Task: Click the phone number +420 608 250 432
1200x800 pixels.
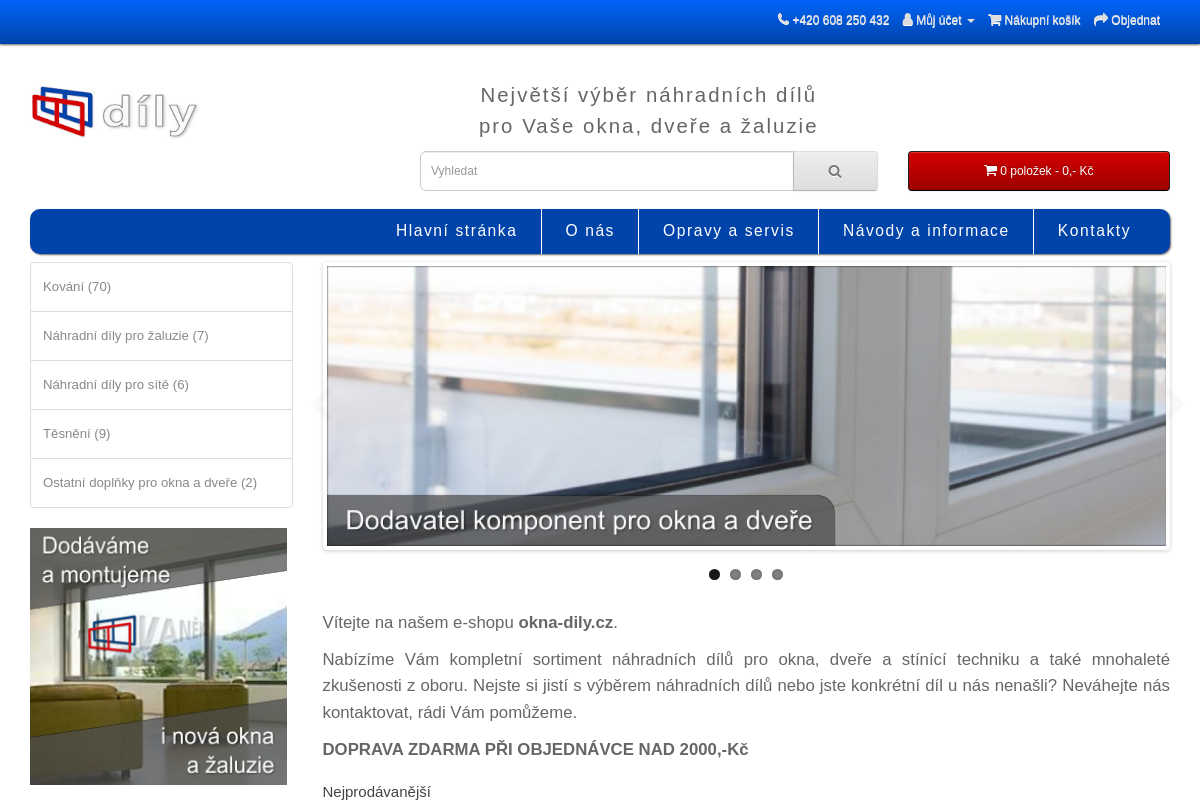Action: point(833,20)
